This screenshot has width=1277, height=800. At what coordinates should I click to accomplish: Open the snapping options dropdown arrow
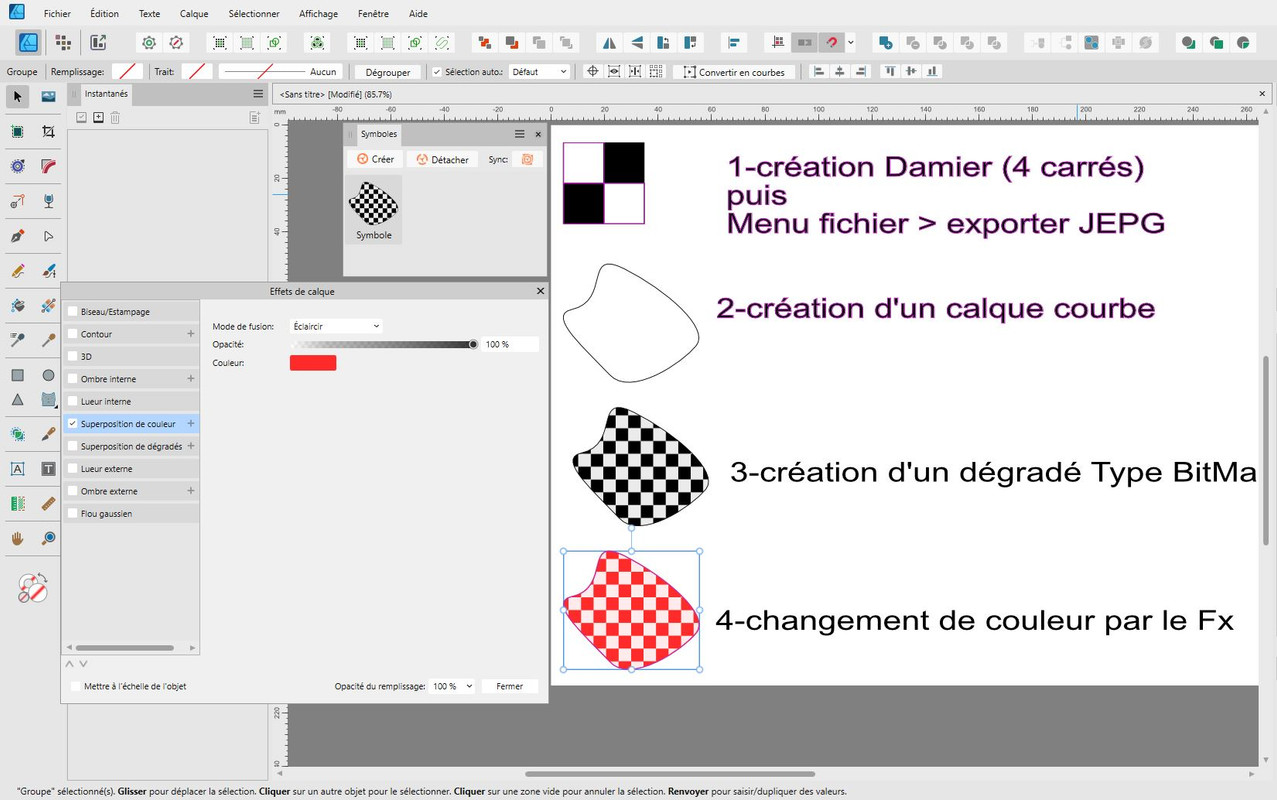coord(851,43)
